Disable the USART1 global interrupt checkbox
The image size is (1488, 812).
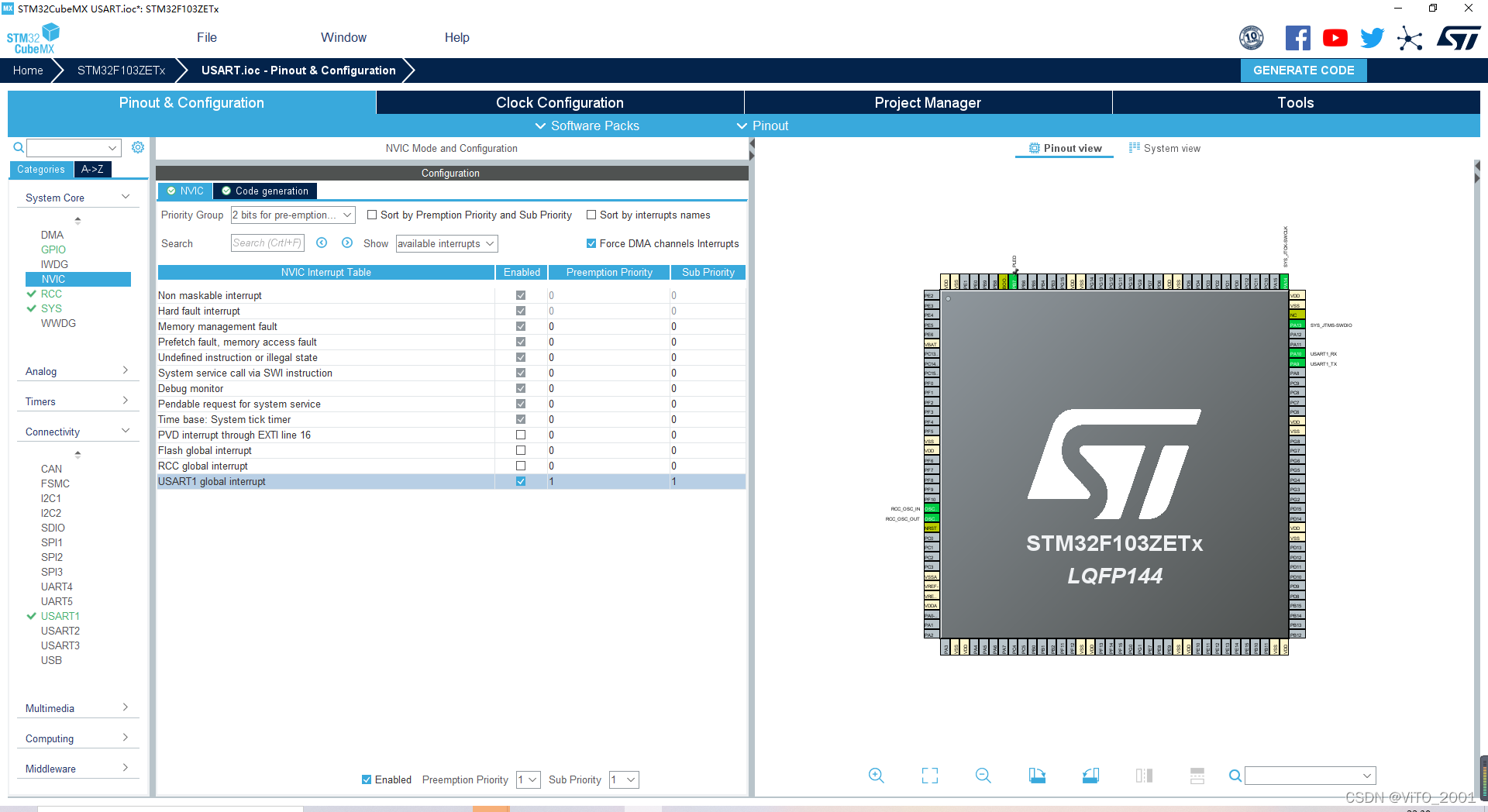(521, 481)
